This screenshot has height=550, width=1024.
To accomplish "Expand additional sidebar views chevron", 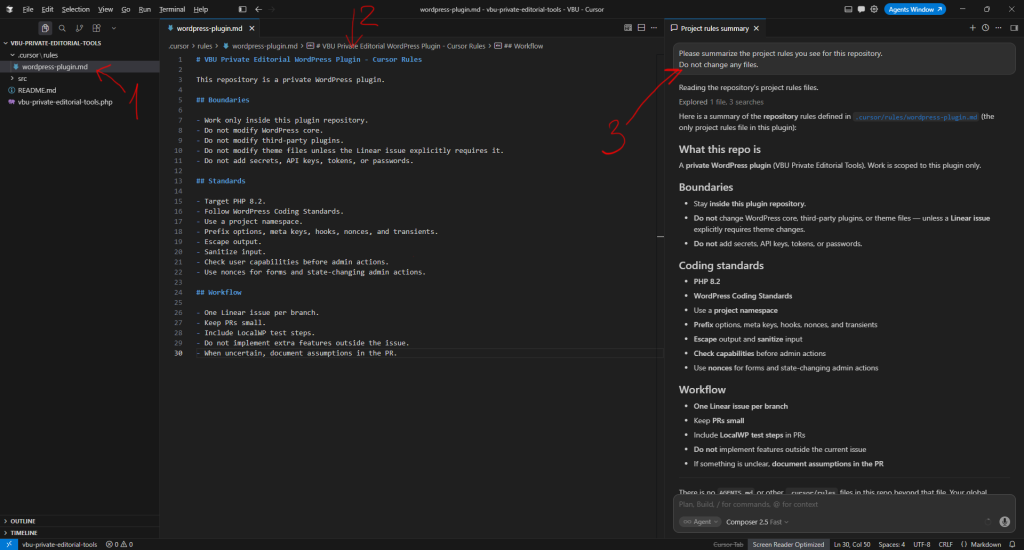I will click(x=114, y=28).
